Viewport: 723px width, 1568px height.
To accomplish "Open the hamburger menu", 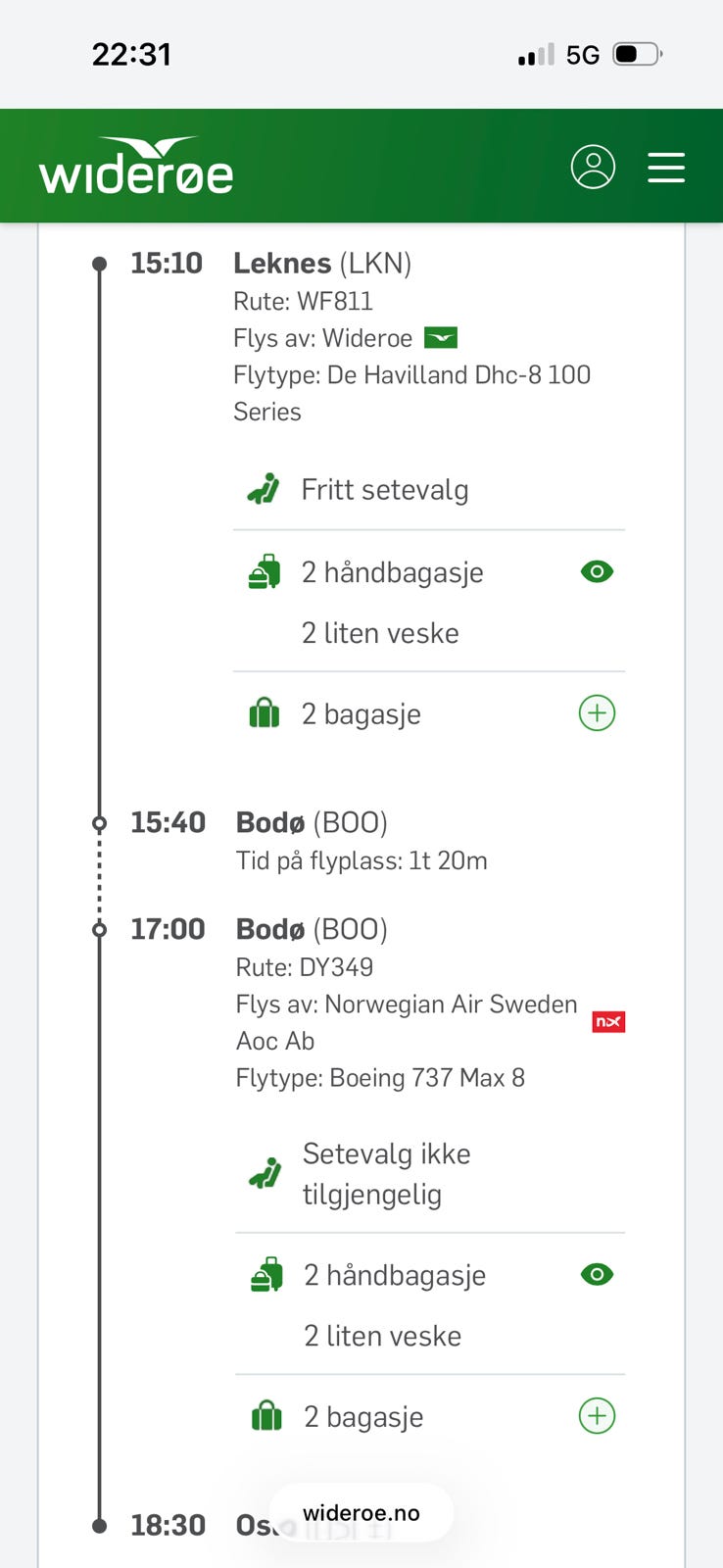I will click(x=666, y=168).
